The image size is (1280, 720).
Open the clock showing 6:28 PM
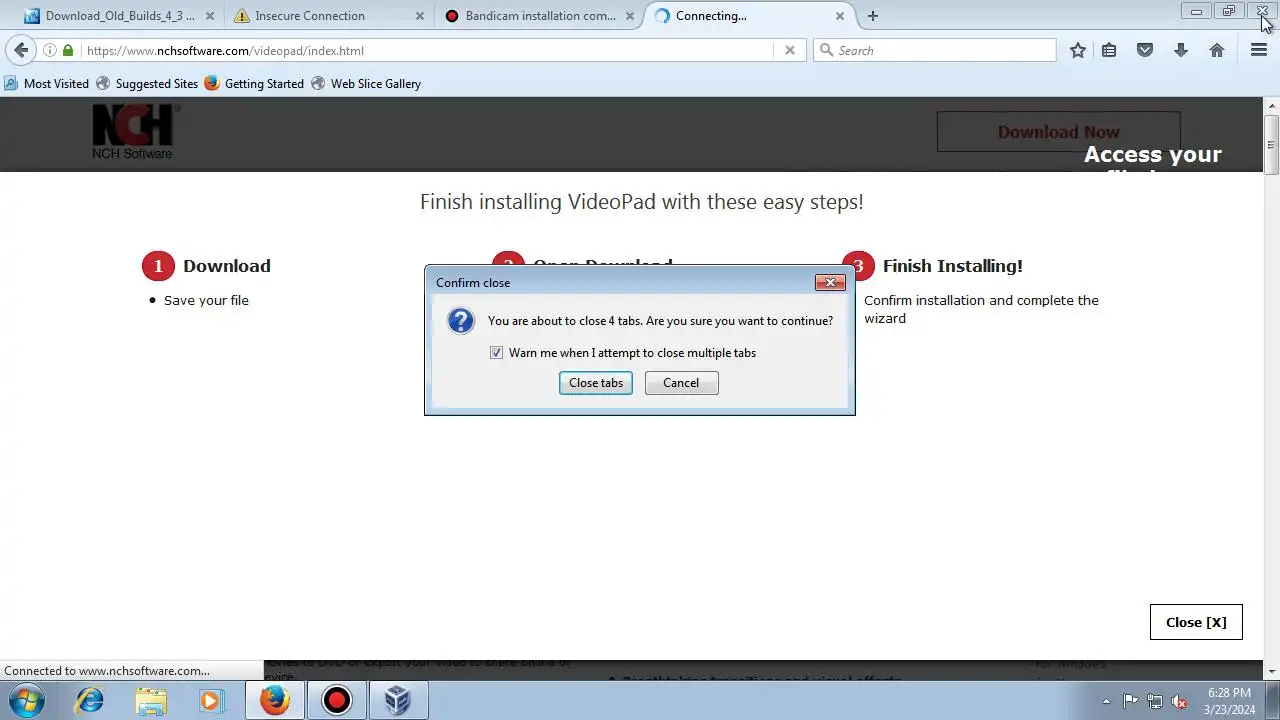pyautogui.click(x=1229, y=701)
